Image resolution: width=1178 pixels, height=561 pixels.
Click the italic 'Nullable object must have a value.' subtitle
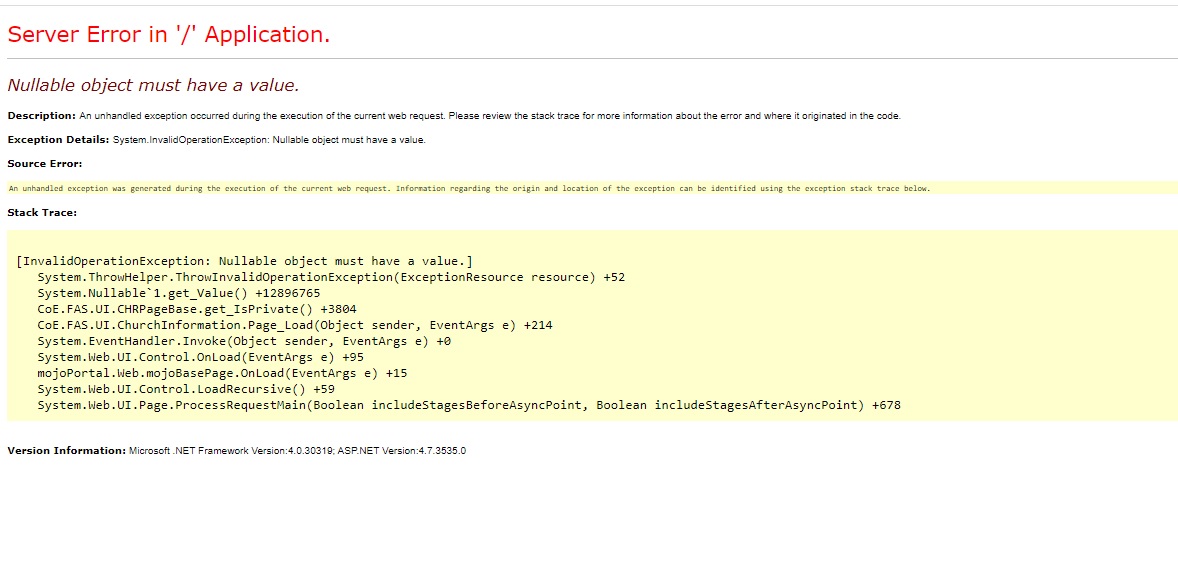click(153, 85)
